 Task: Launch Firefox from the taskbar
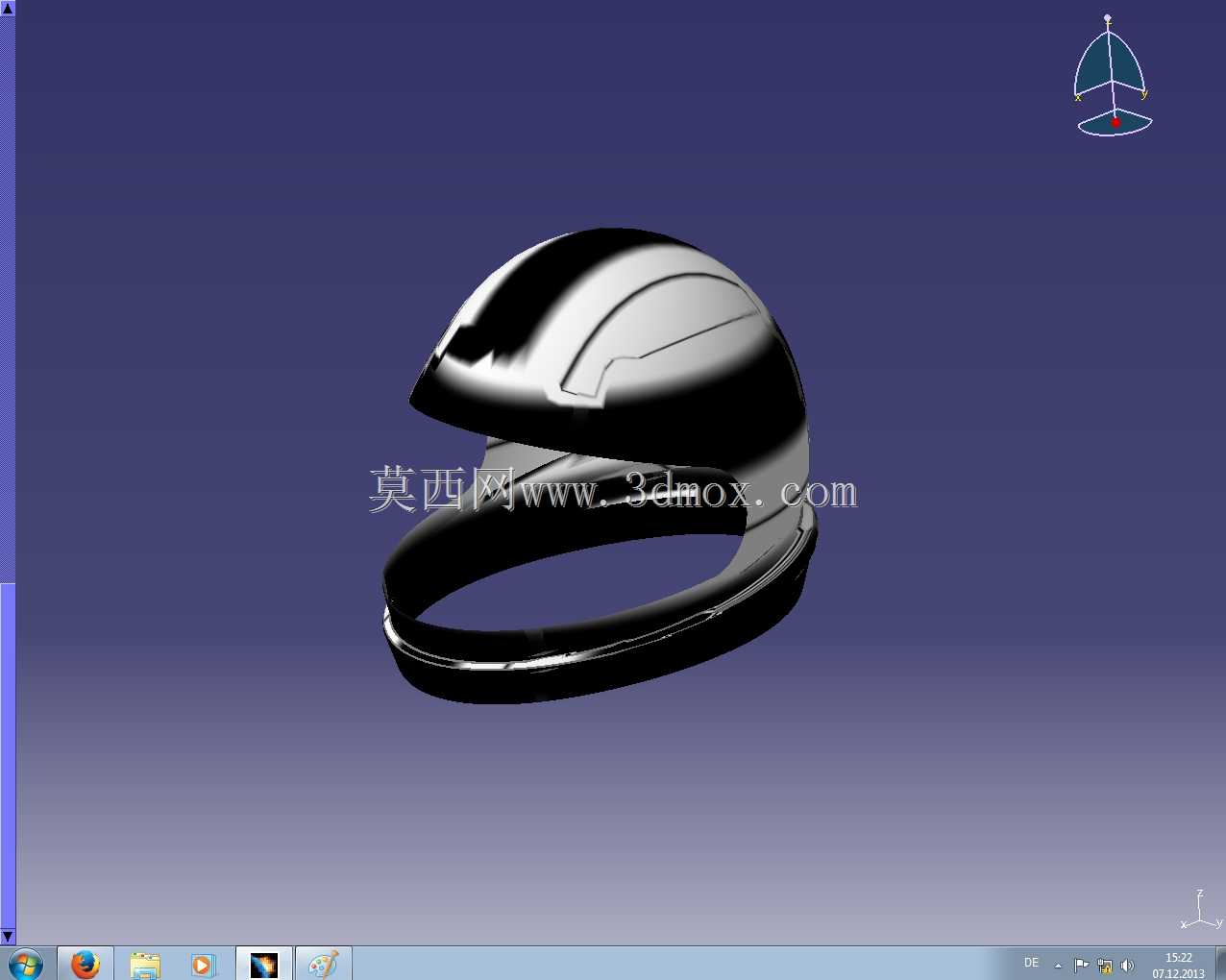(x=86, y=964)
